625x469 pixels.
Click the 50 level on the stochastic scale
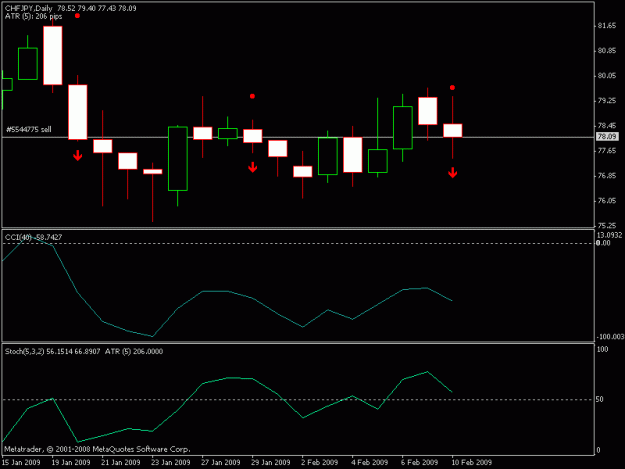coord(600,399)
